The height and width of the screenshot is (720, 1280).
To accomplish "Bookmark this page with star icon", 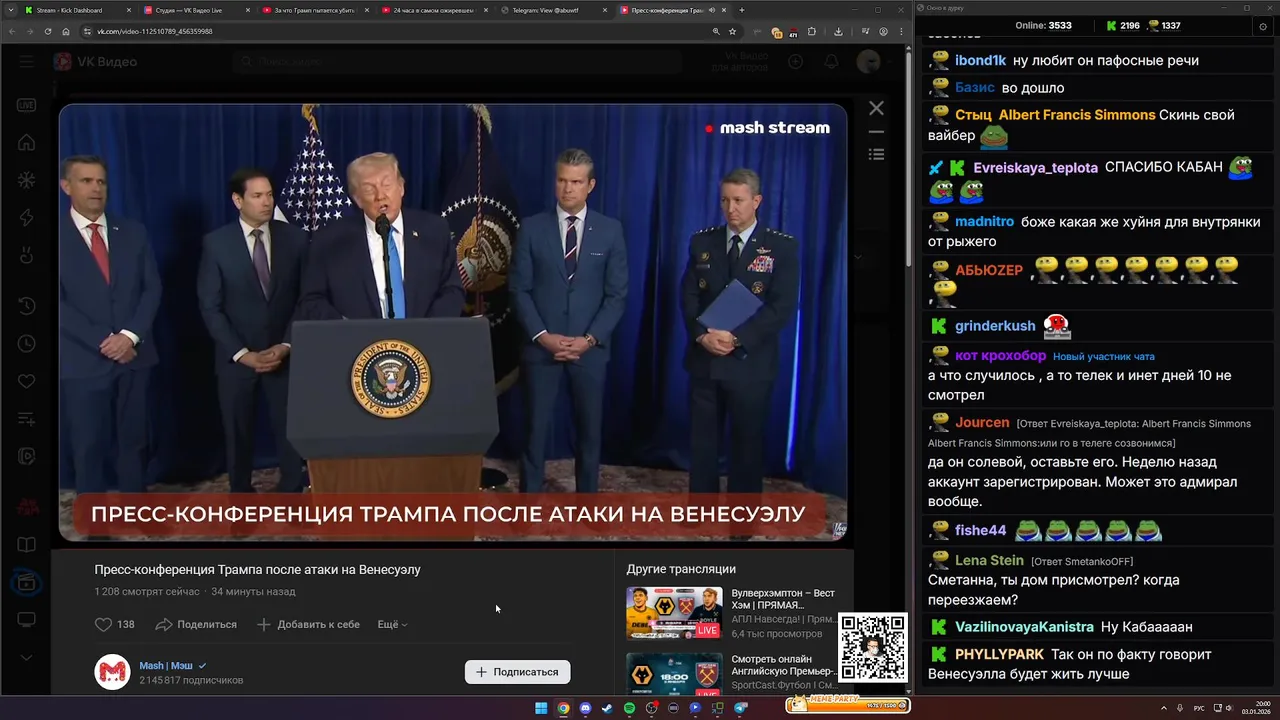I will tap(733, 31).
